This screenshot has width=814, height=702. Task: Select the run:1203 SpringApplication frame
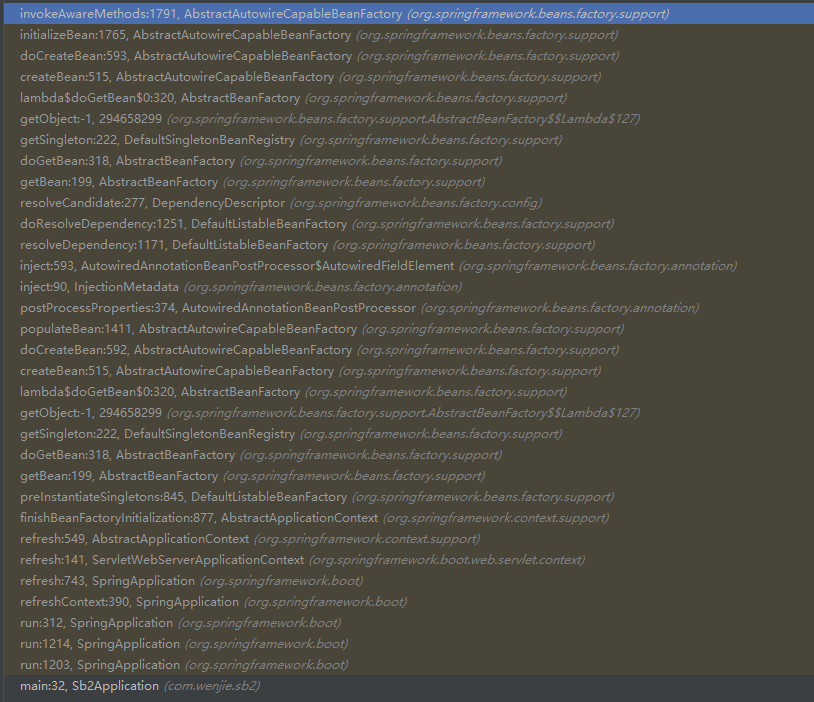tap(409, 665)
